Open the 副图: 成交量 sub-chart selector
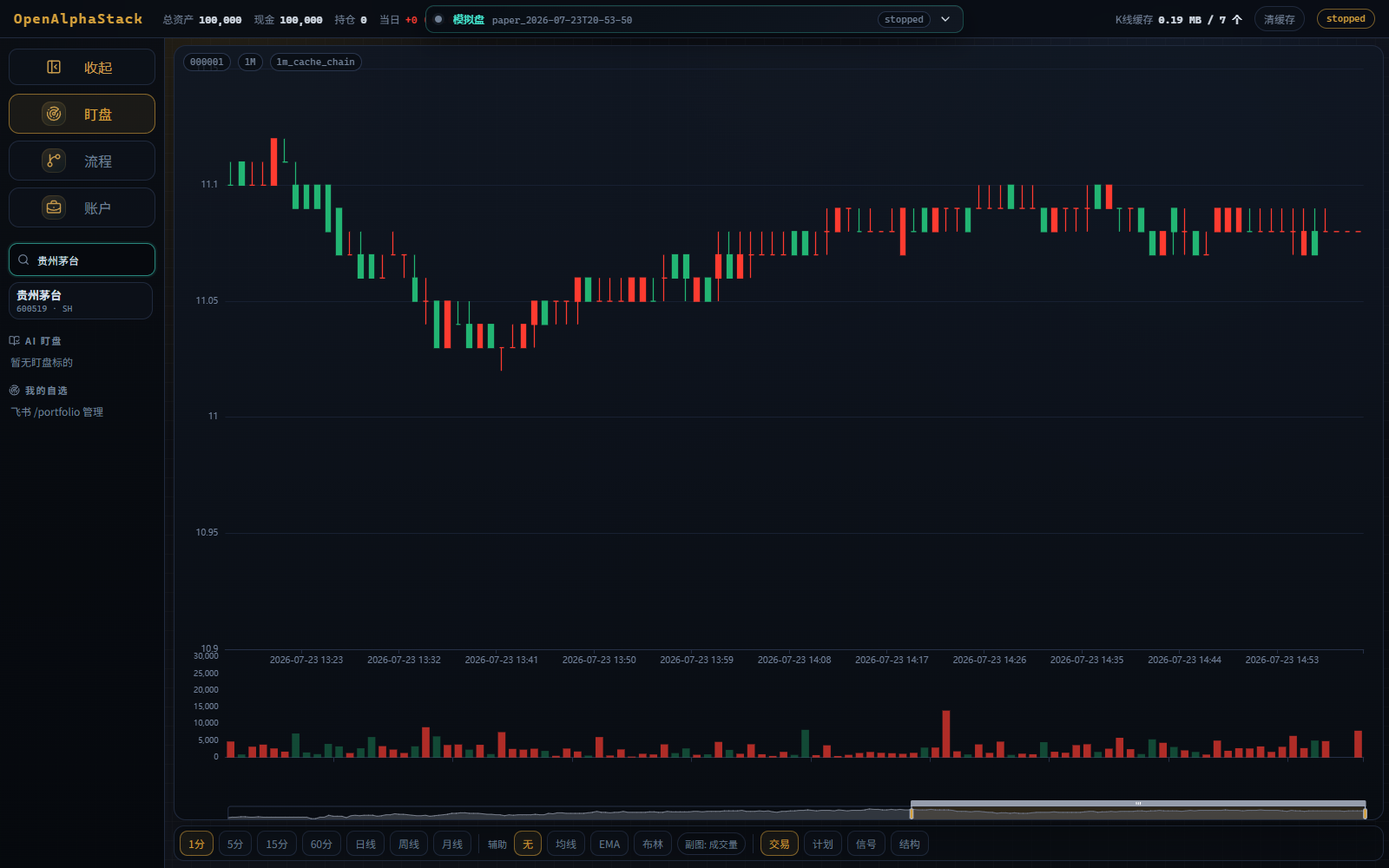Image resolution: width=1389 pixels, height=868 pixels. 711,844
